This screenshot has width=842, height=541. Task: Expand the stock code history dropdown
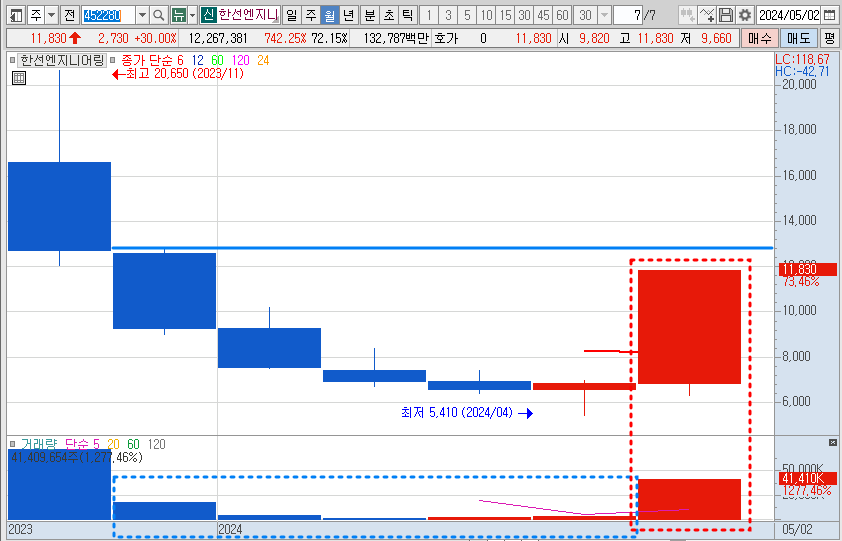(x=142, y=15)
